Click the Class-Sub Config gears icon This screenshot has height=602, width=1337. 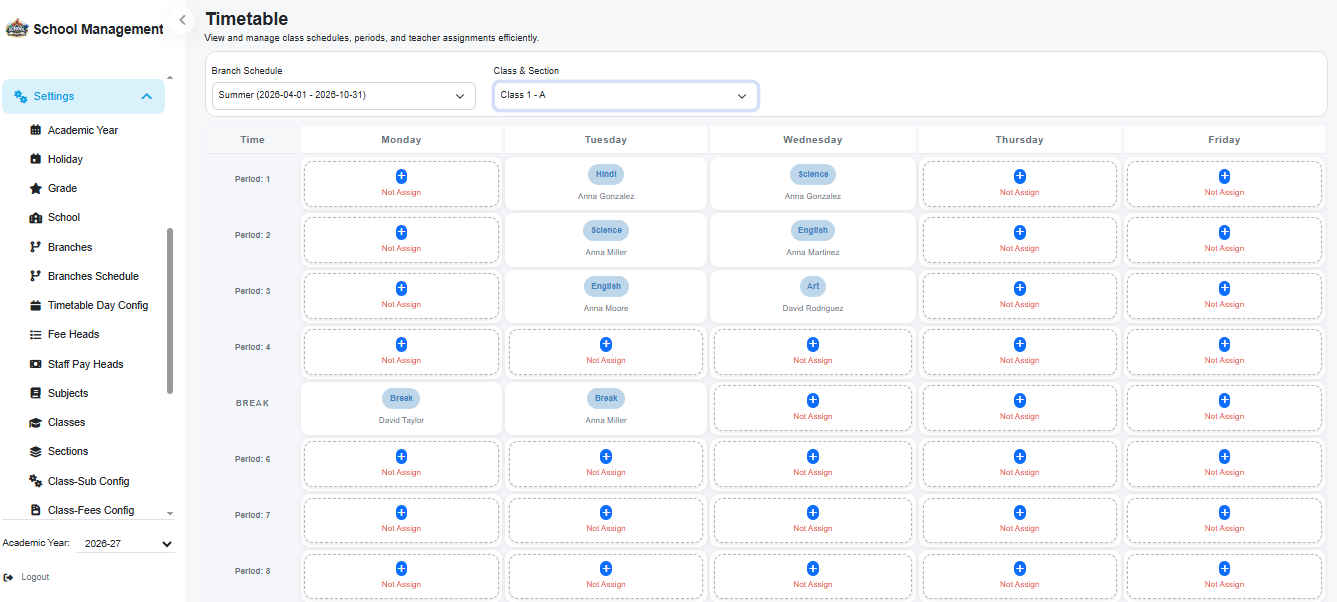[x=36, y=481]
